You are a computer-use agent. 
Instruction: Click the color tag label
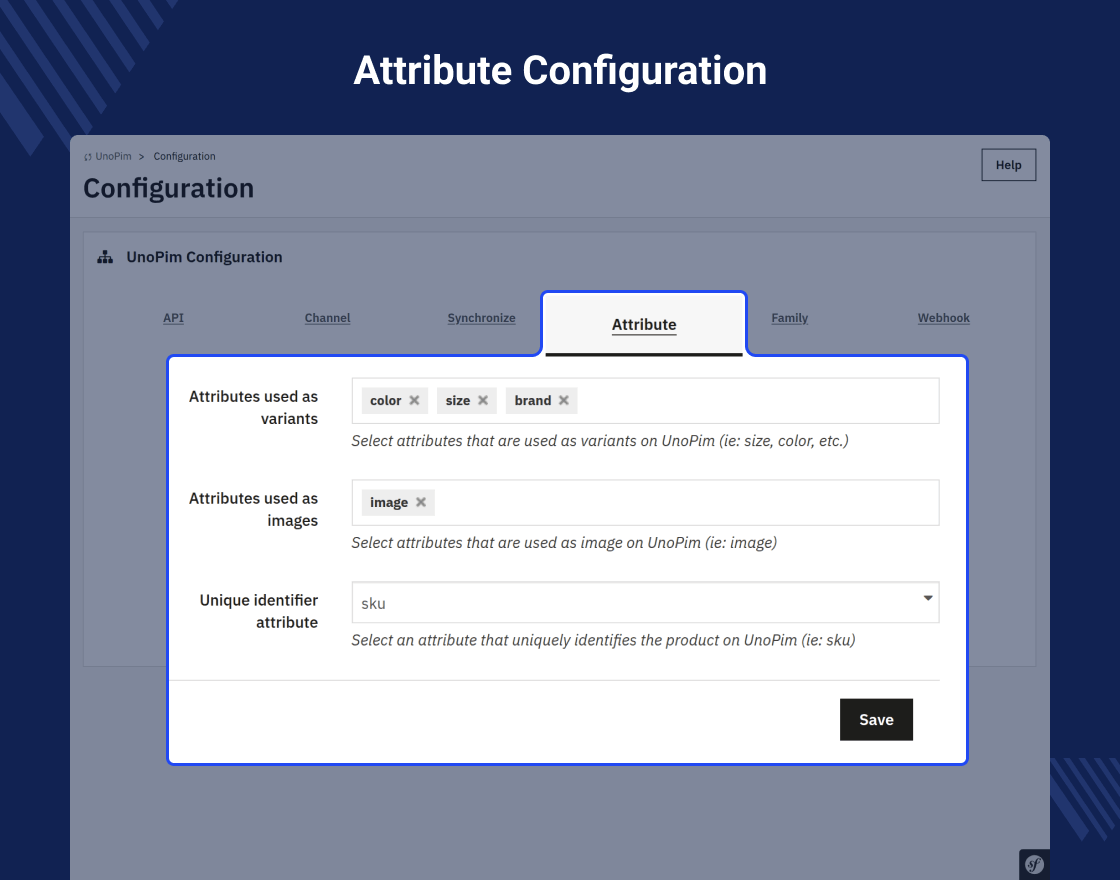(x=386, y=401)
